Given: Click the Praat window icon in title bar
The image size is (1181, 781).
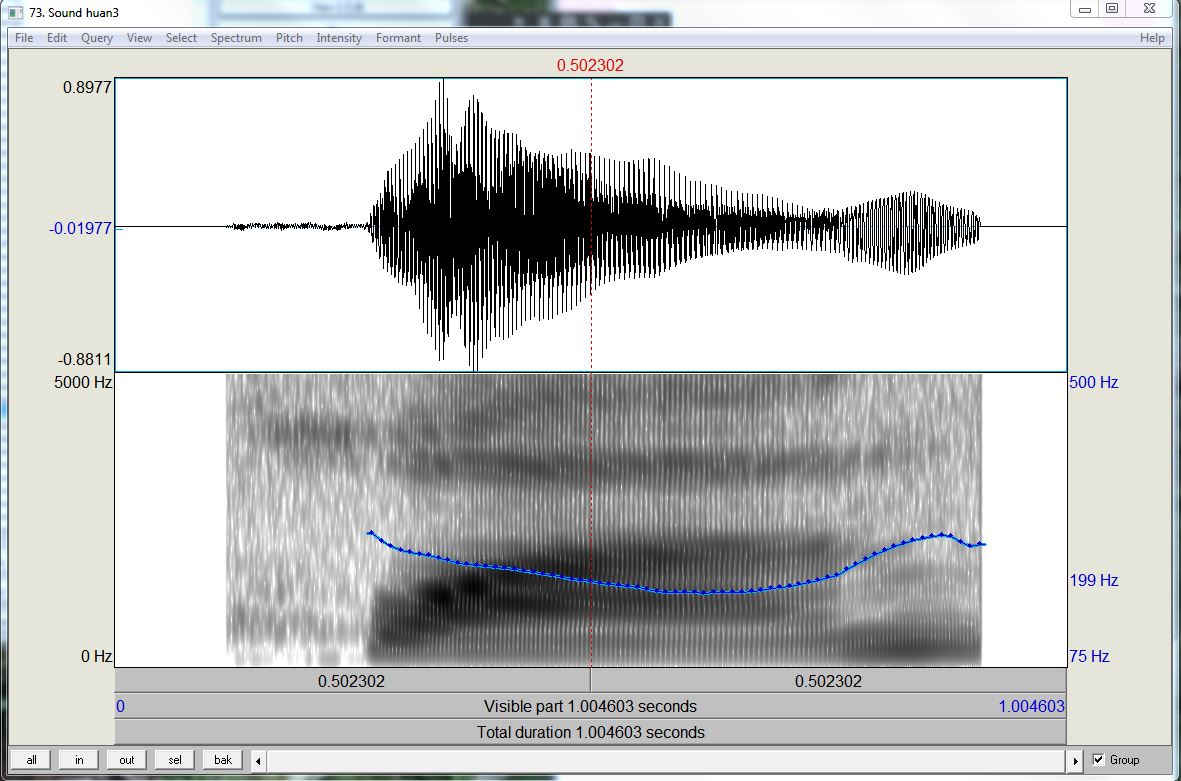Looking at the screenshot, I should click(x=15, y=12).
